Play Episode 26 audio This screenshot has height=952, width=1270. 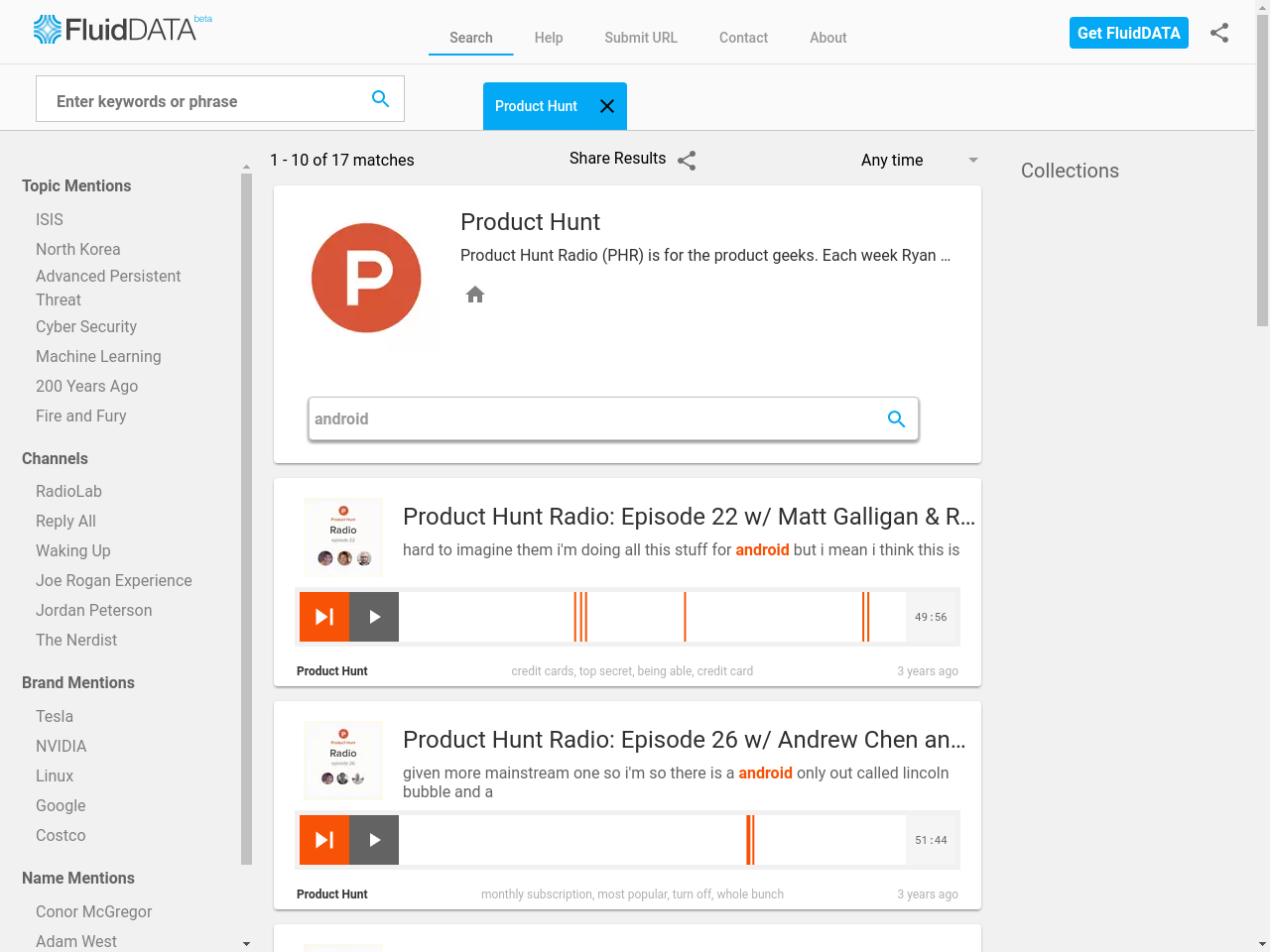coord(374,840)
